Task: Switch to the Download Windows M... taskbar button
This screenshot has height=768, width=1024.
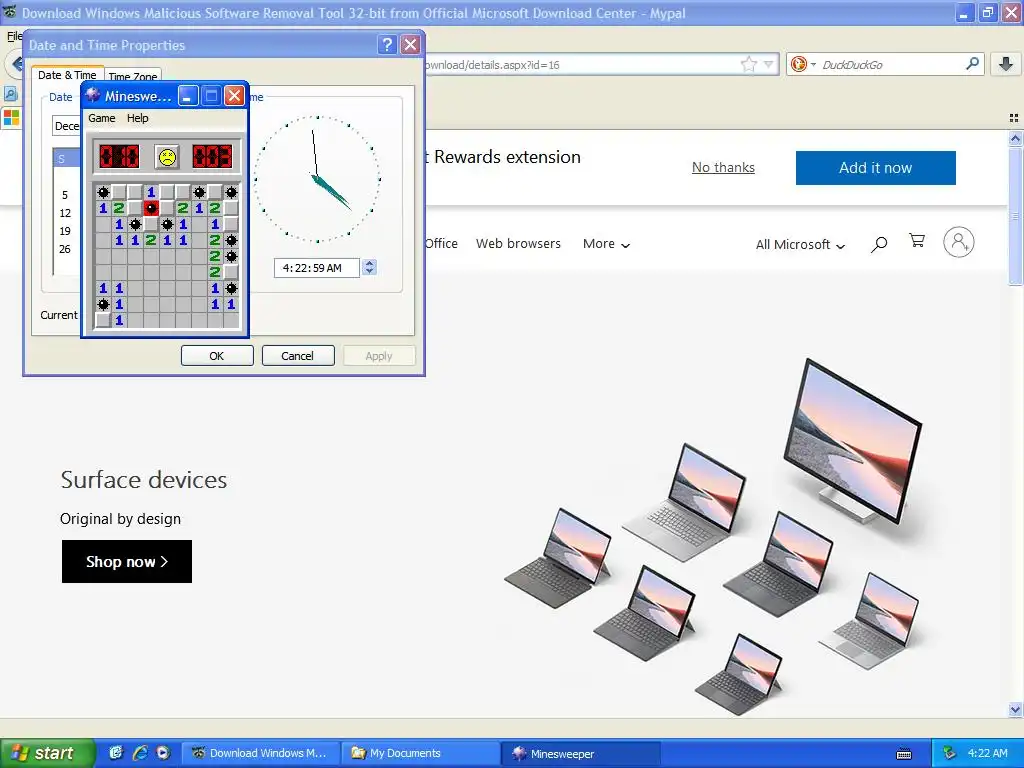Action: click(260, 753)
